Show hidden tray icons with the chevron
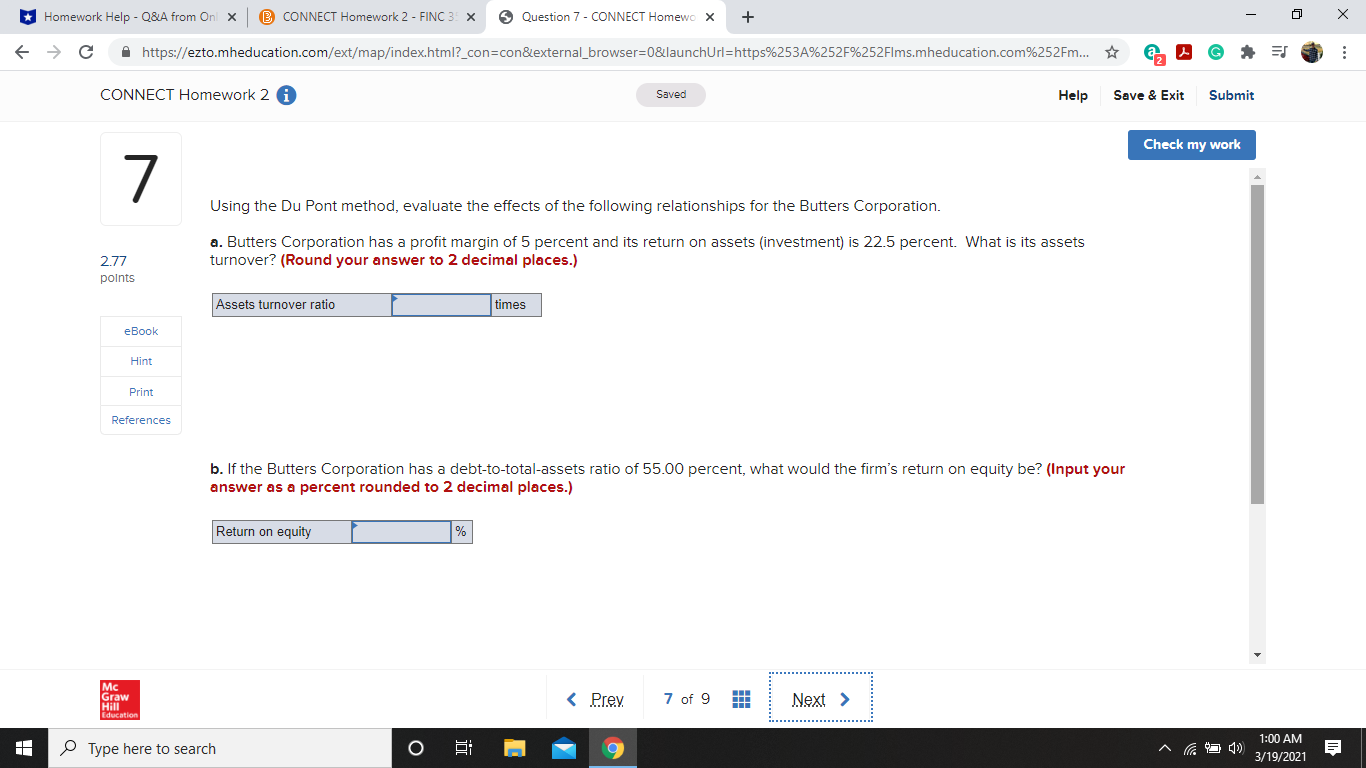This screenshot has height=768, width=1366. [x=1165, y=748]
